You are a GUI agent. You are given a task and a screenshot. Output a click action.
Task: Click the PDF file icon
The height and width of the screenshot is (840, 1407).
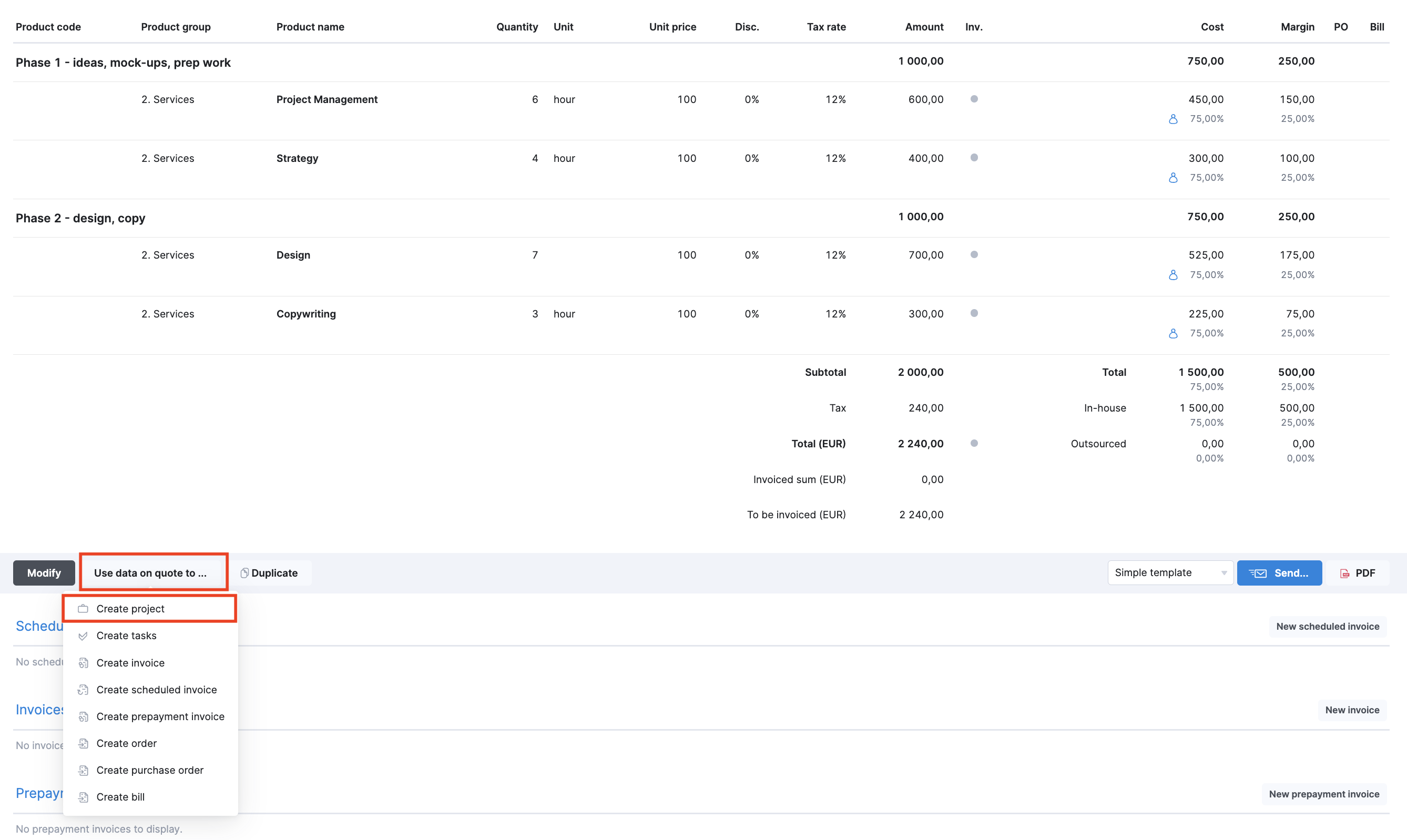click(1345, 573)
